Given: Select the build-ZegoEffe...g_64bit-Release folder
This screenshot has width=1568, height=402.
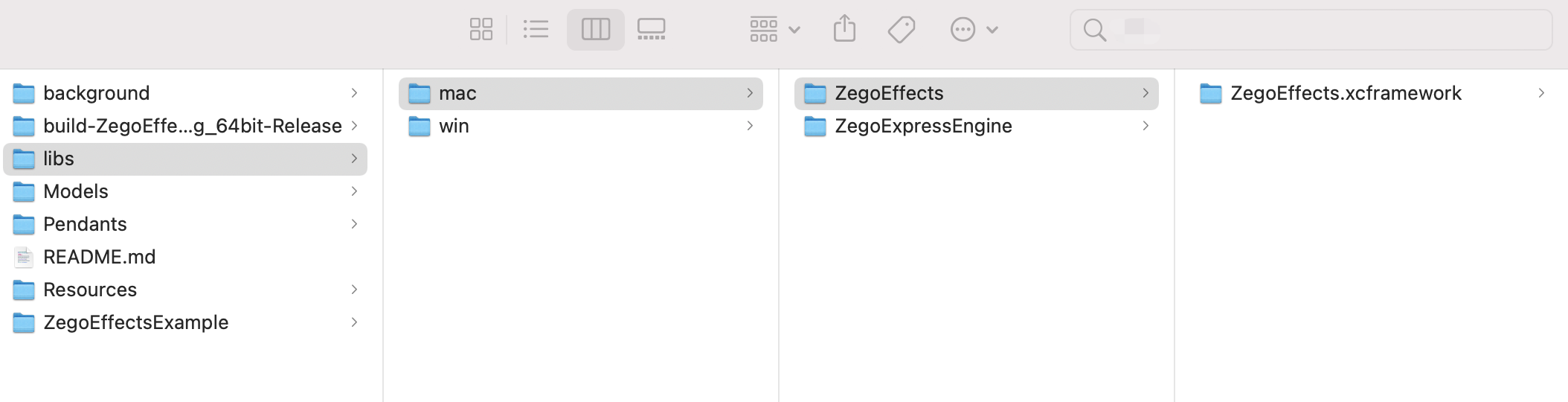Looking at the screenshot, I should pos(185,126).
